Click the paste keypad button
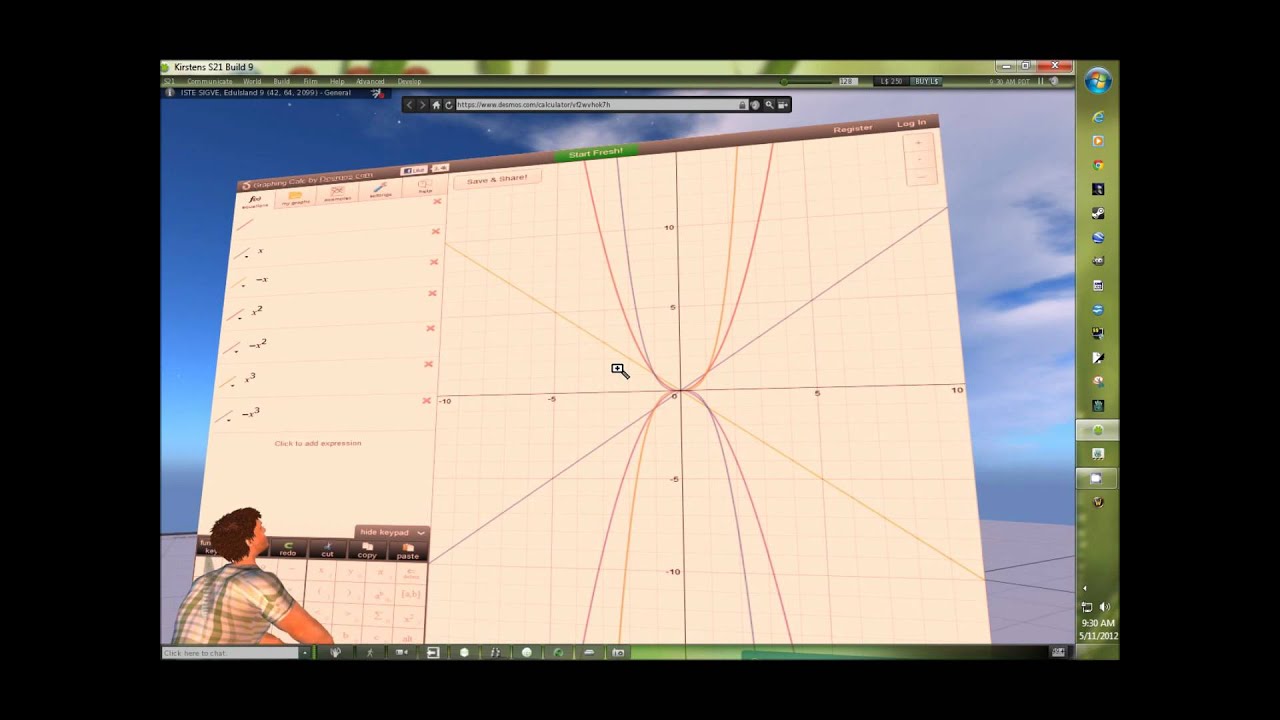Viewport: 1280px width, 720px height. pyautogui.click(x=408, y=552)
